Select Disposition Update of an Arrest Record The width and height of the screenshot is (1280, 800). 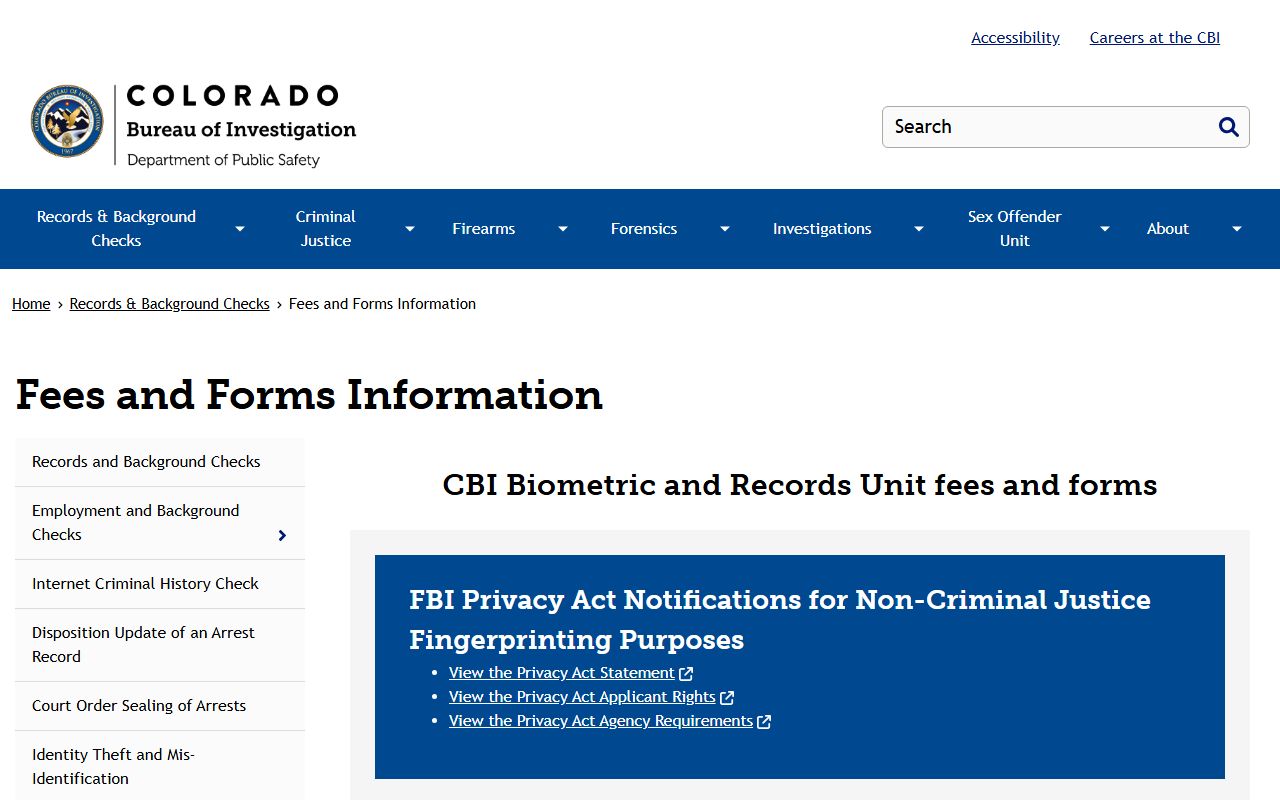click(160, 645)
